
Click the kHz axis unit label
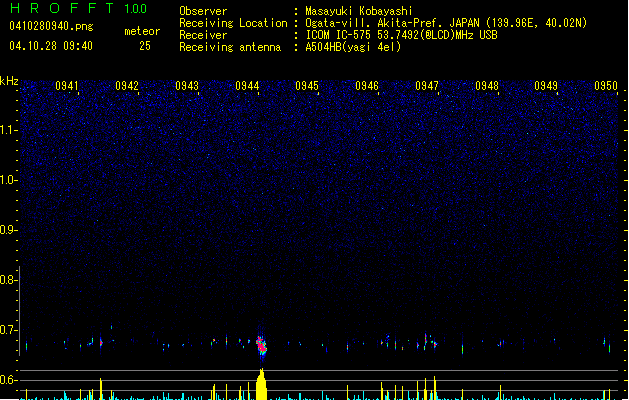9,81
